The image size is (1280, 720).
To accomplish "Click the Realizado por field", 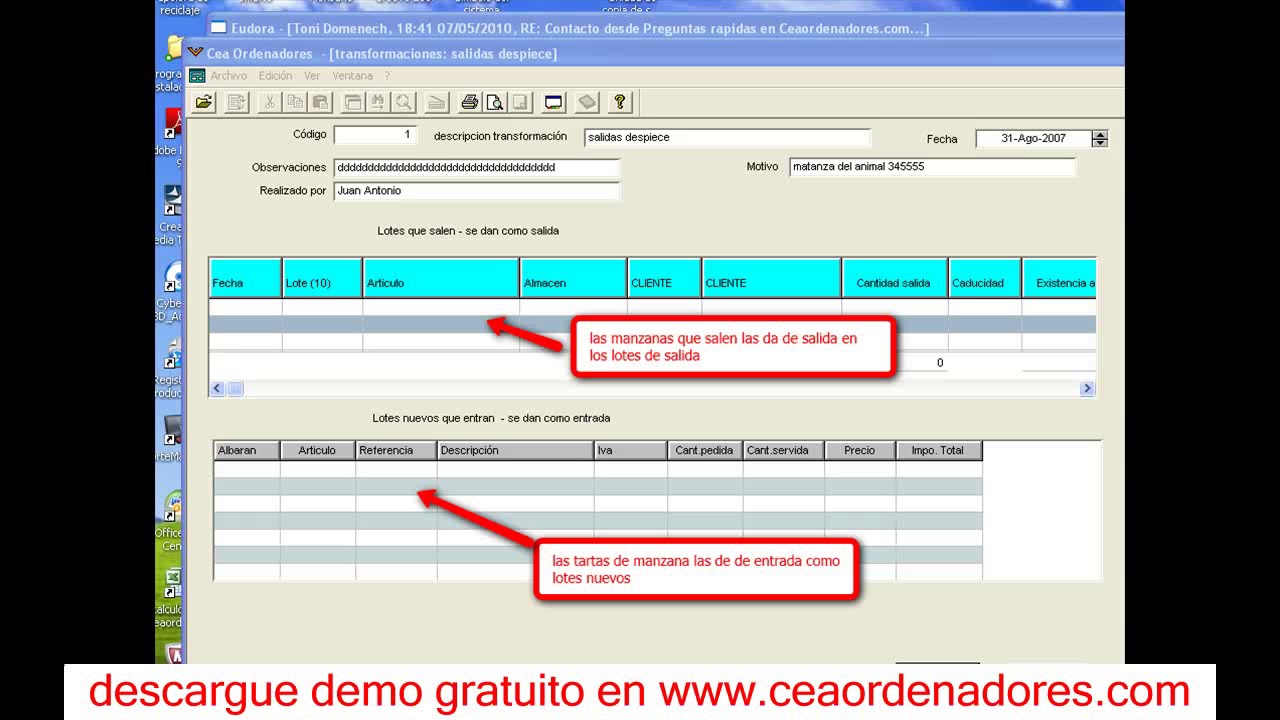I will (476, 191).
